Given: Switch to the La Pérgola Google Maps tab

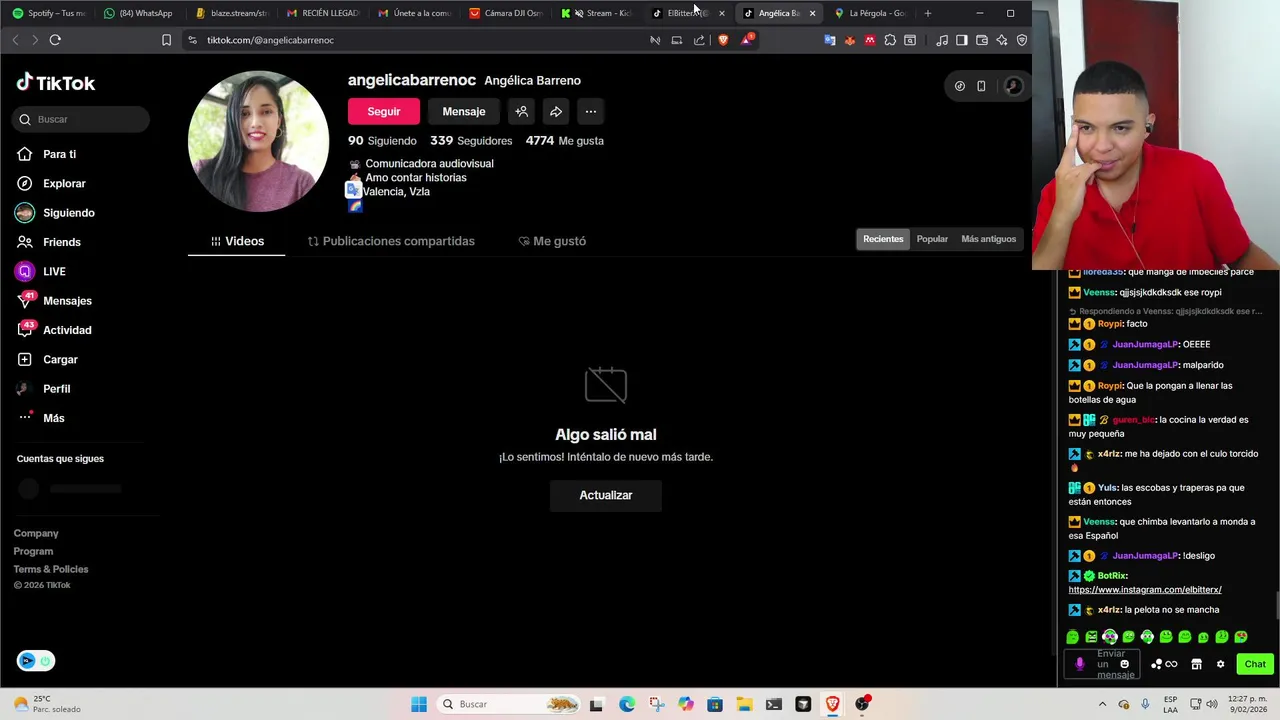Looking at the screenshot, I should point(870,13).
